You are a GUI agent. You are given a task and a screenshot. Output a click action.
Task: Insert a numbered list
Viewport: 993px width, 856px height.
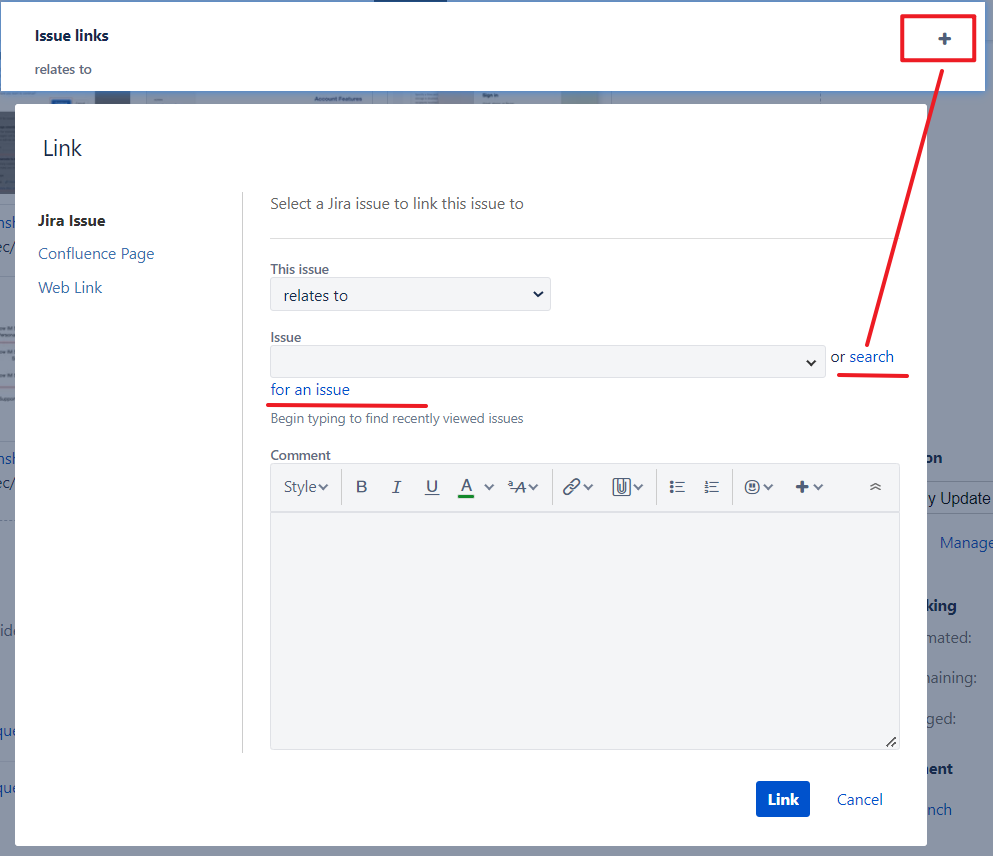coord(711,487)
